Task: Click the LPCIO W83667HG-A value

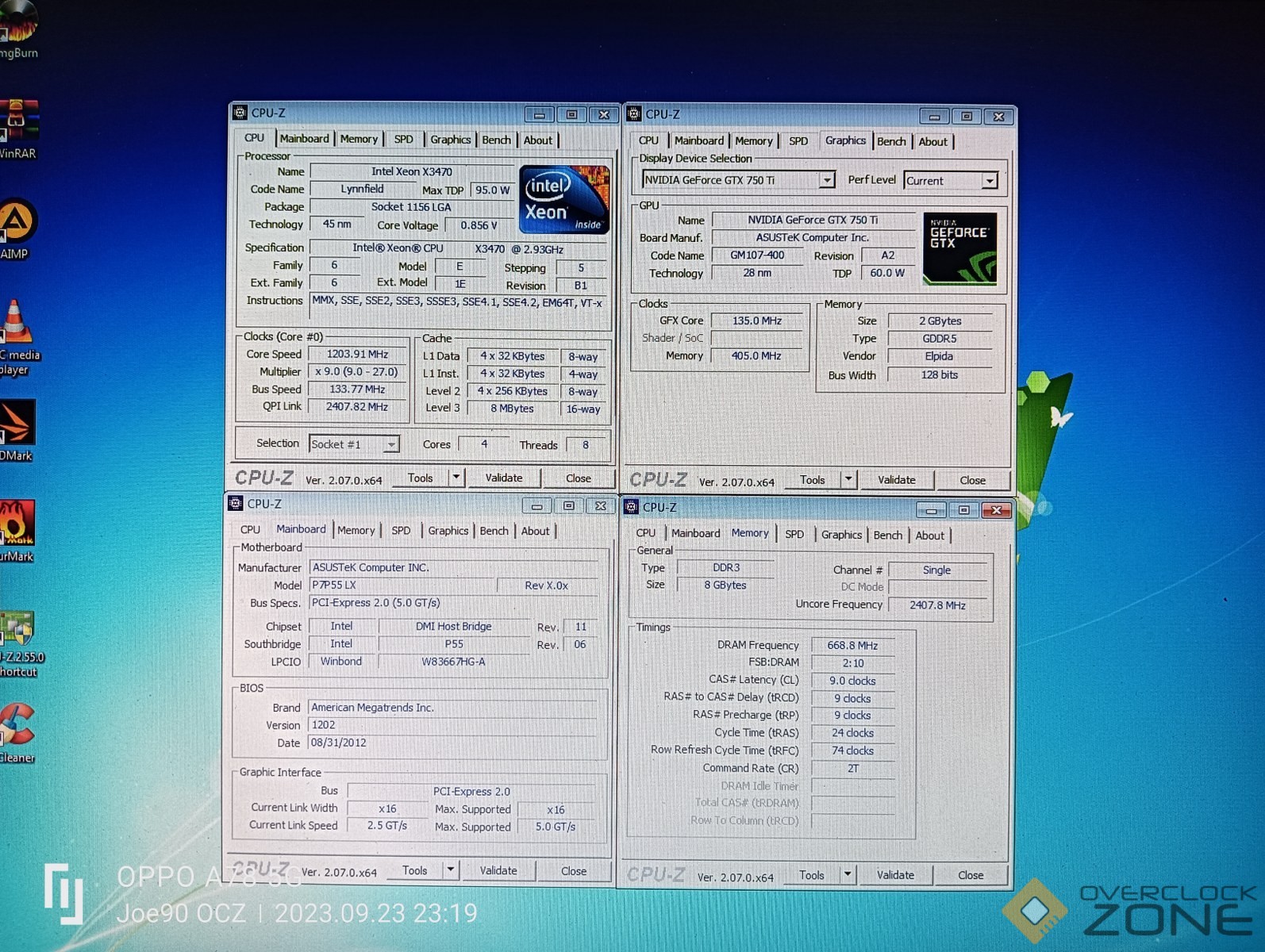Action: point(453,662)
